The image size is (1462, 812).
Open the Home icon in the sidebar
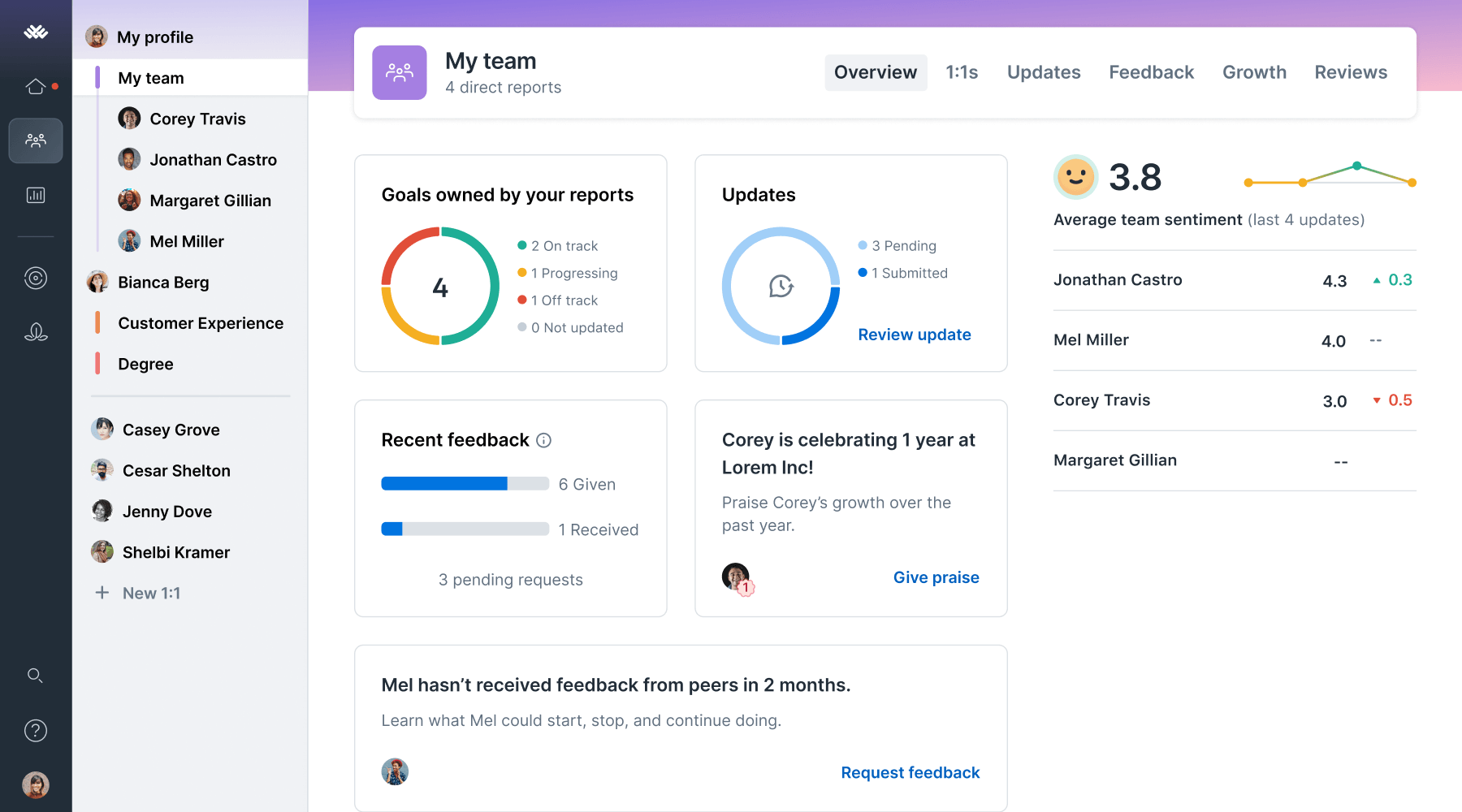click(36, 85)
